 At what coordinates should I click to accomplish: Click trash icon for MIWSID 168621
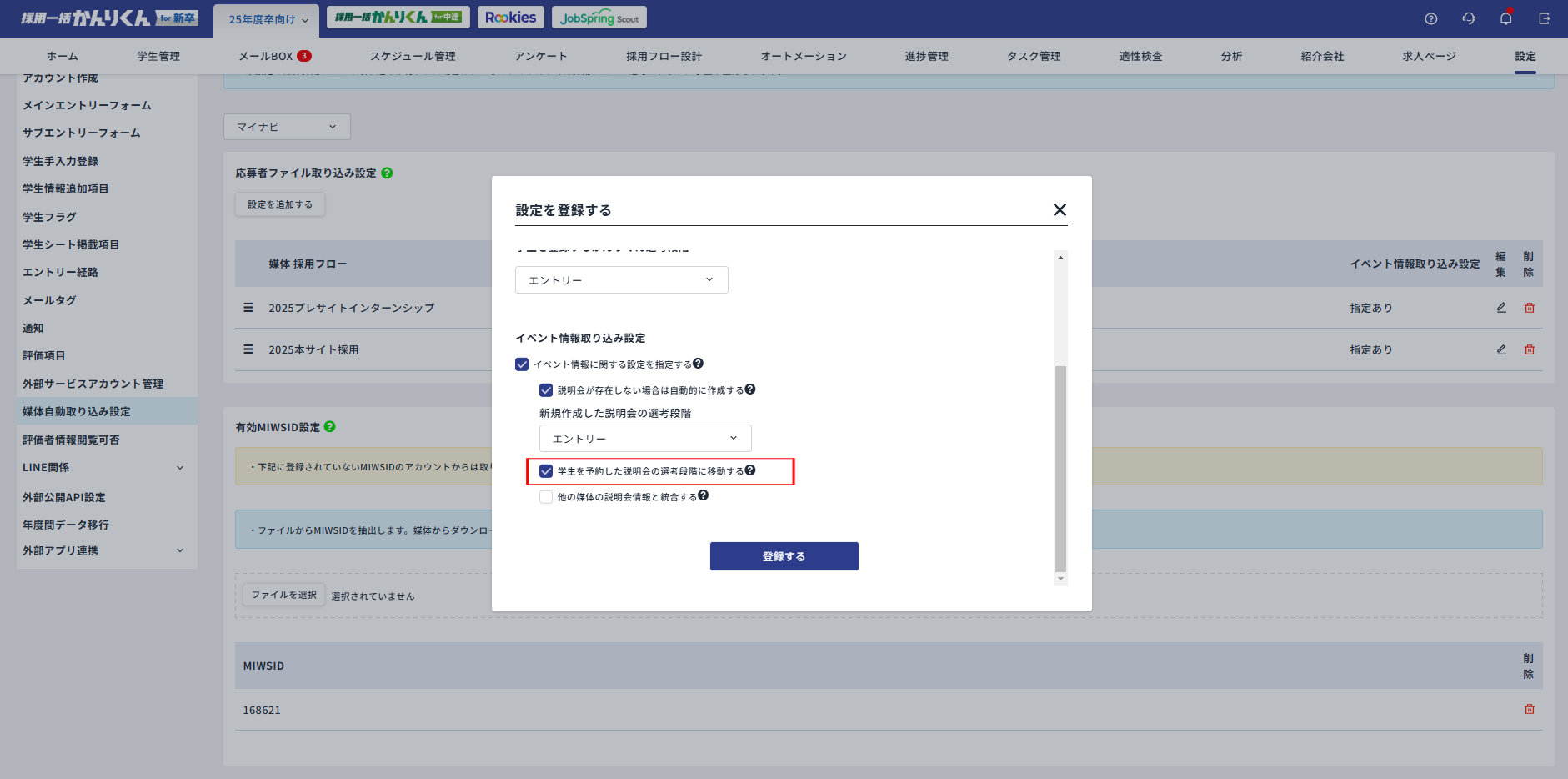point(1530,709)
